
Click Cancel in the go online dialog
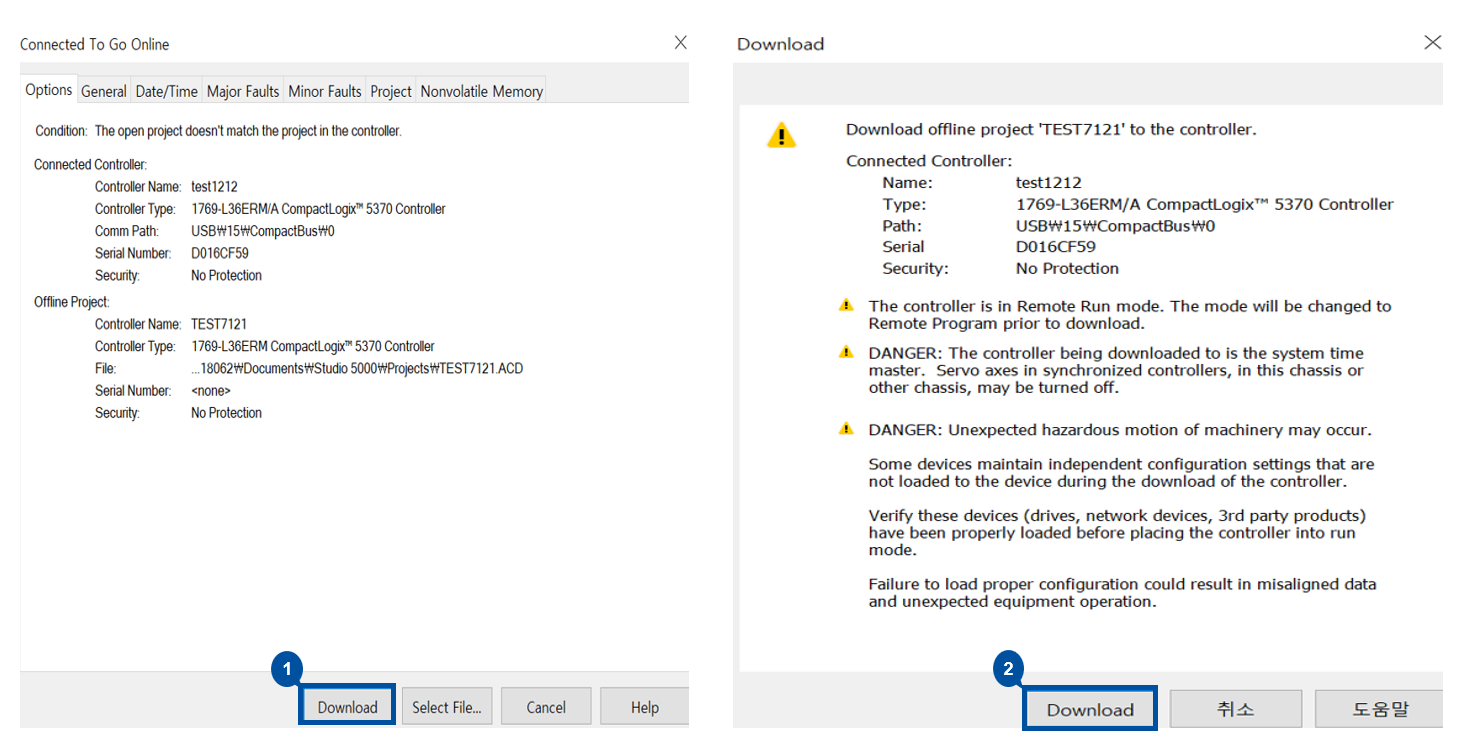[546, 707]
